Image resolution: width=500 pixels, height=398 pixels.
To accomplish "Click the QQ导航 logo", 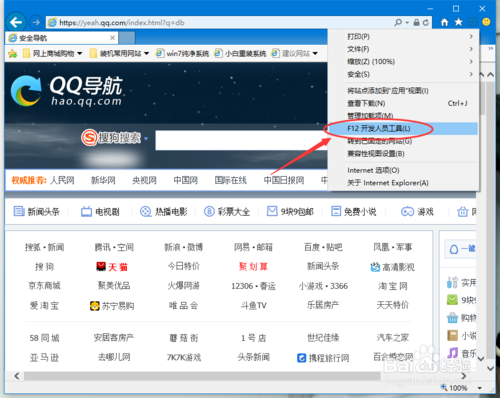I will (67, 90).
